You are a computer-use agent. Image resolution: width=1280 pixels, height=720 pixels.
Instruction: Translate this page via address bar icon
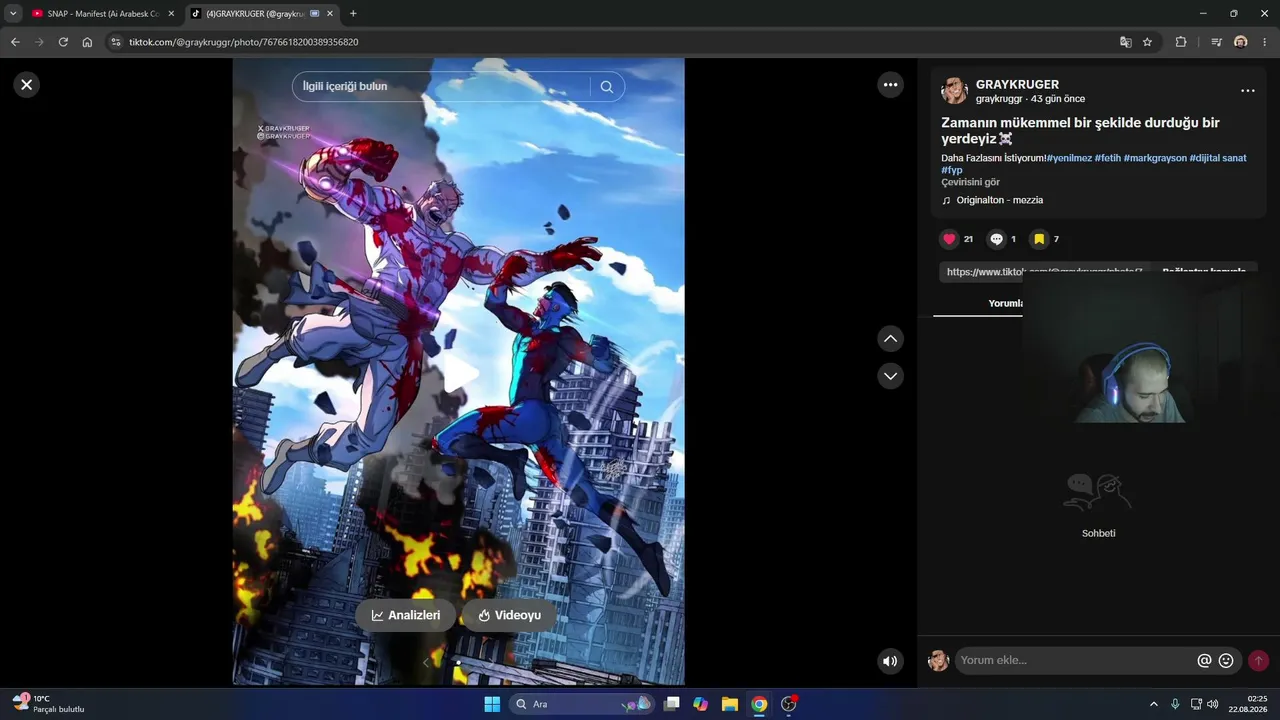click(1126, 42)
